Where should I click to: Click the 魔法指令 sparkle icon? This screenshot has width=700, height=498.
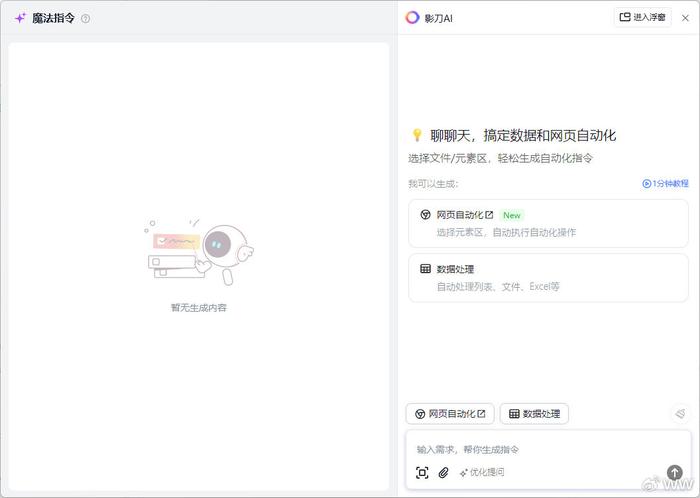pyautogui.click(x=20, y=18)
